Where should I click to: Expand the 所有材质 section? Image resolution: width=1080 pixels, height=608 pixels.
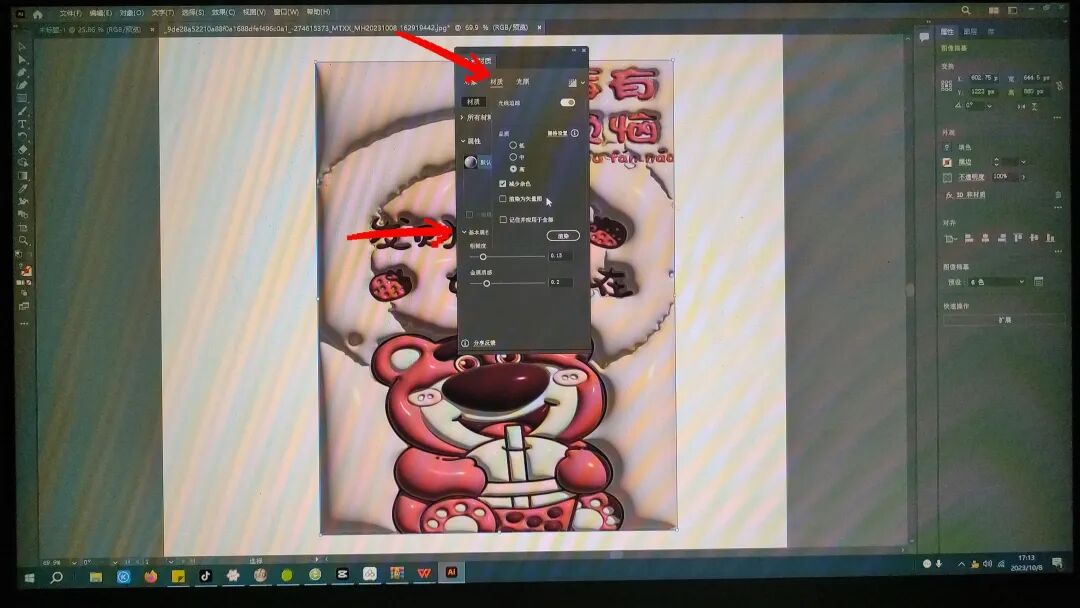(462, 118)
